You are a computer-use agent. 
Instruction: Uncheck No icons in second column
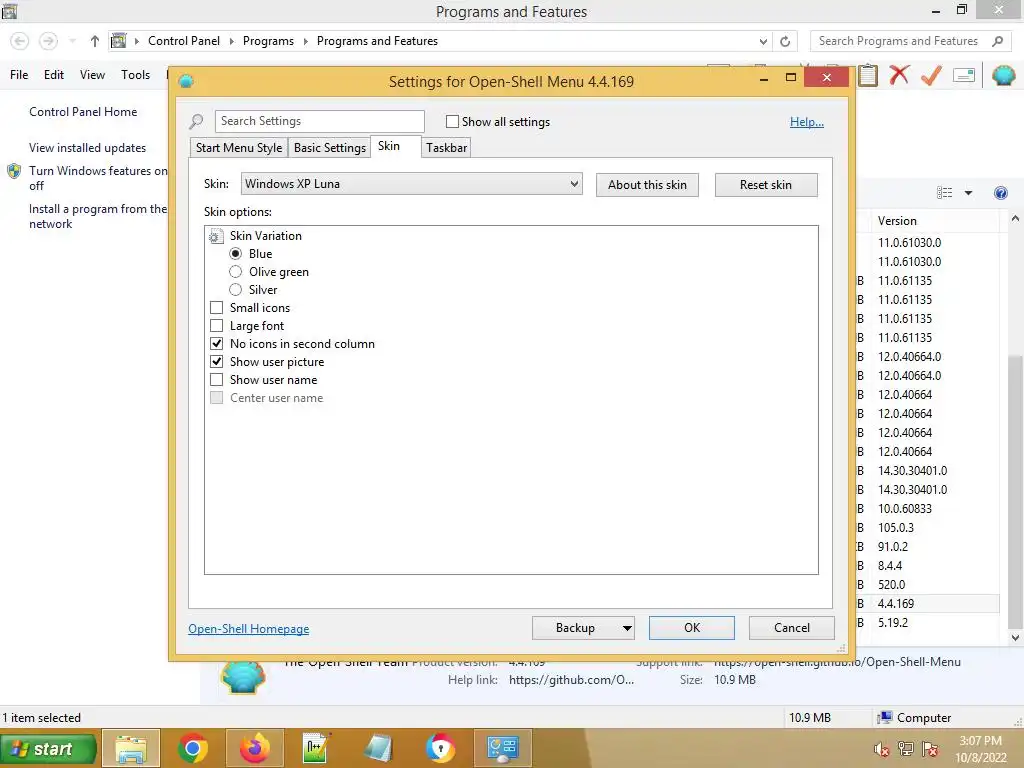tap(216, 344)
